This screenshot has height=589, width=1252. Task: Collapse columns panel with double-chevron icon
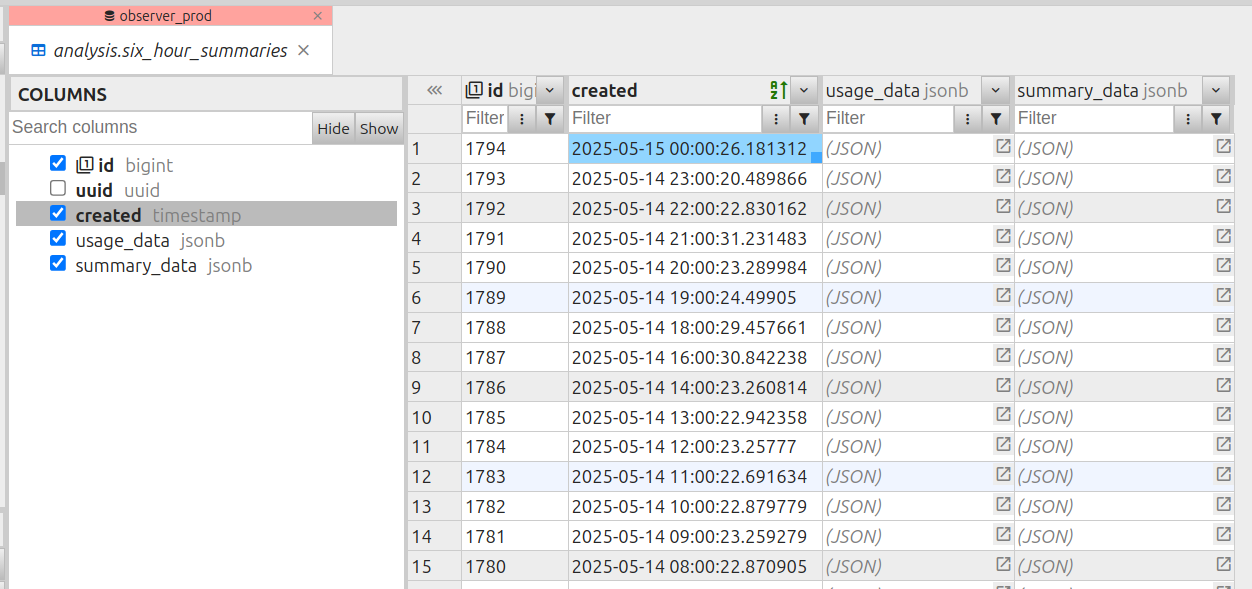point(434,90)
